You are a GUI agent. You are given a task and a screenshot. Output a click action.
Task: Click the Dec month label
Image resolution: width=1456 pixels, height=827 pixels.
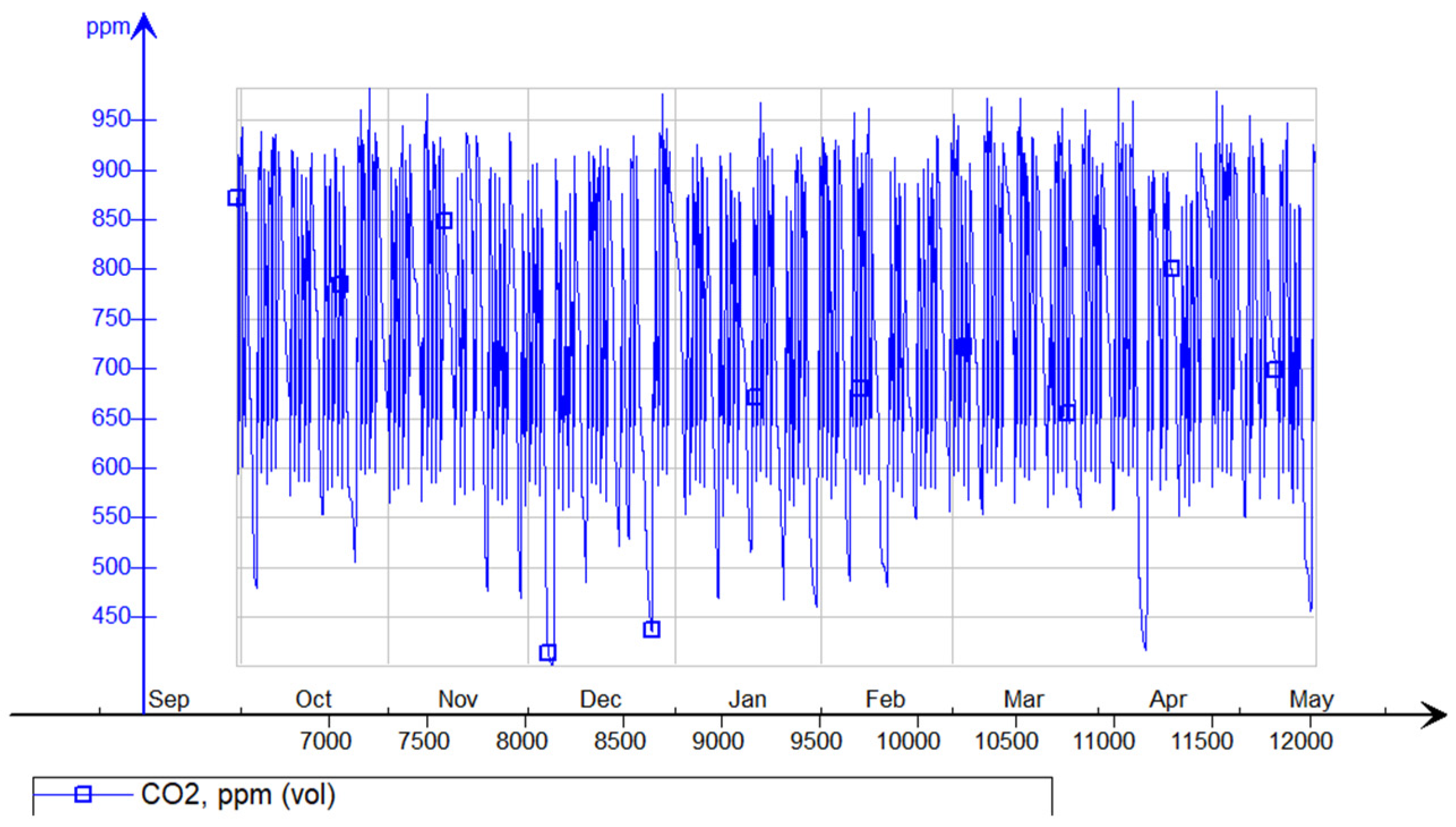601,700
